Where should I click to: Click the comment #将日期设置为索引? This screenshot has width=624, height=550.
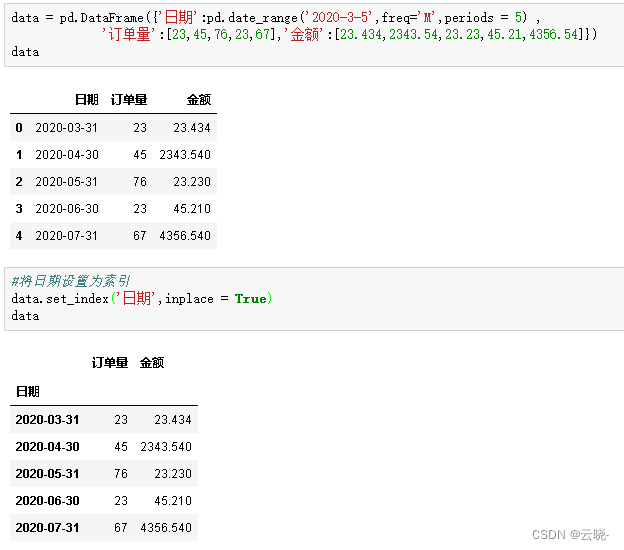(71, 281)
